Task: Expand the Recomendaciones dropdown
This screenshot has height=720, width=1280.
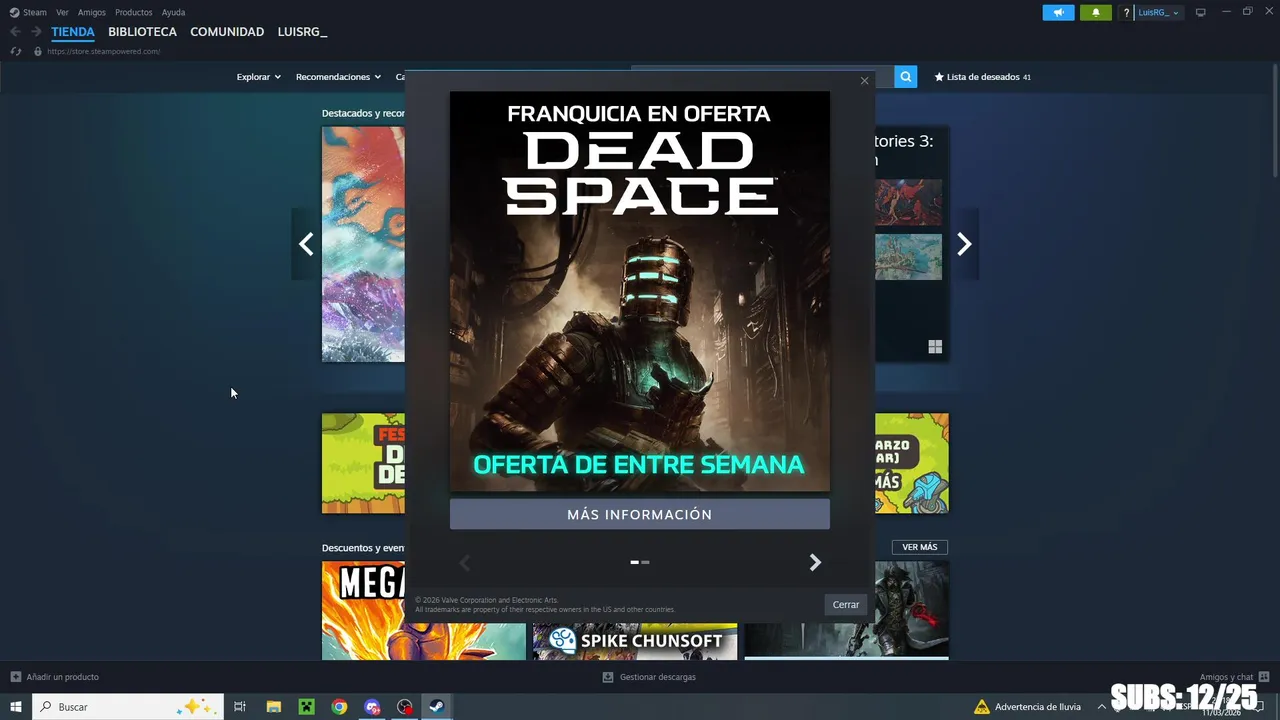Action: coord(338,77)
